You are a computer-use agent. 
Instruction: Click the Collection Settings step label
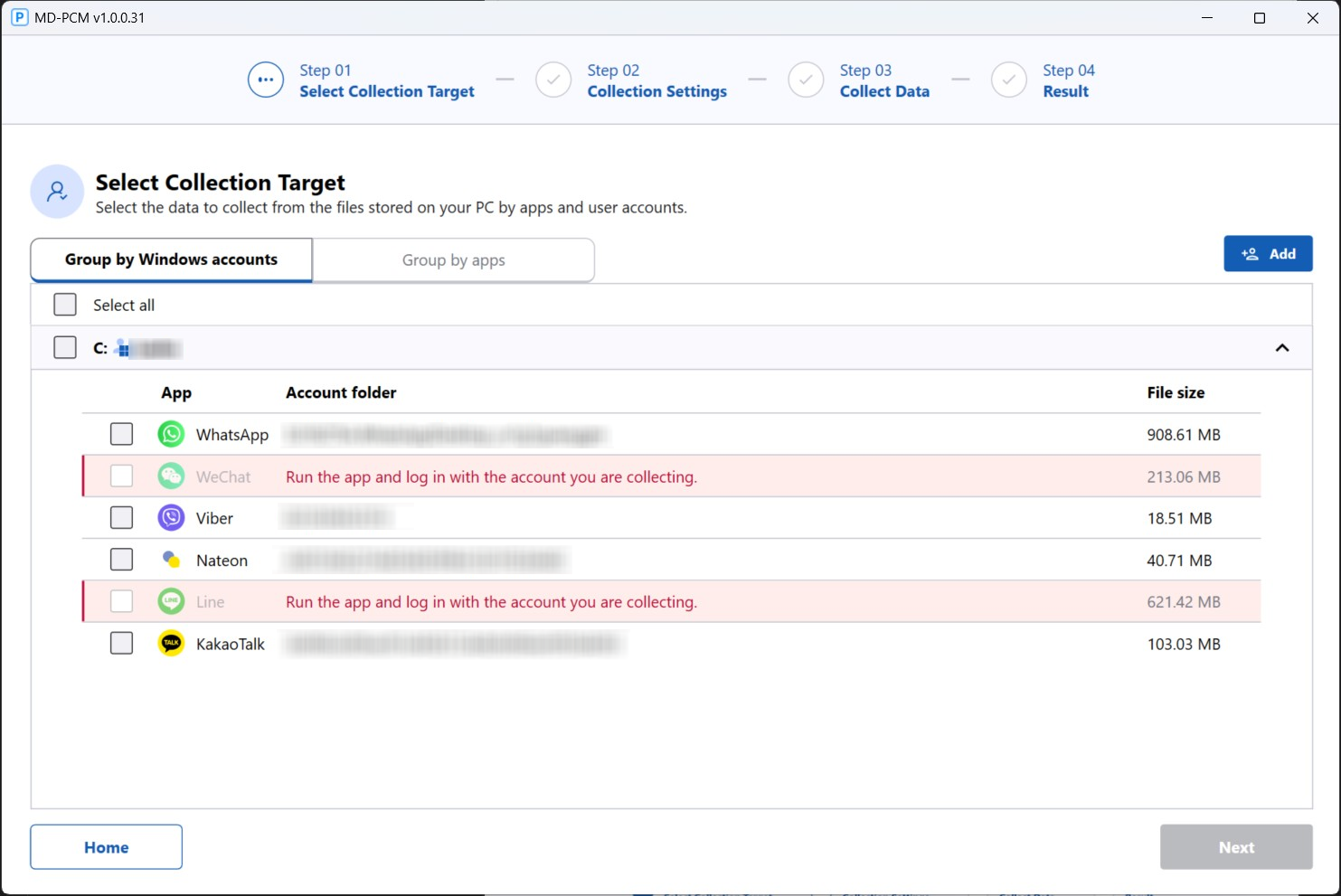click(657, 91)
